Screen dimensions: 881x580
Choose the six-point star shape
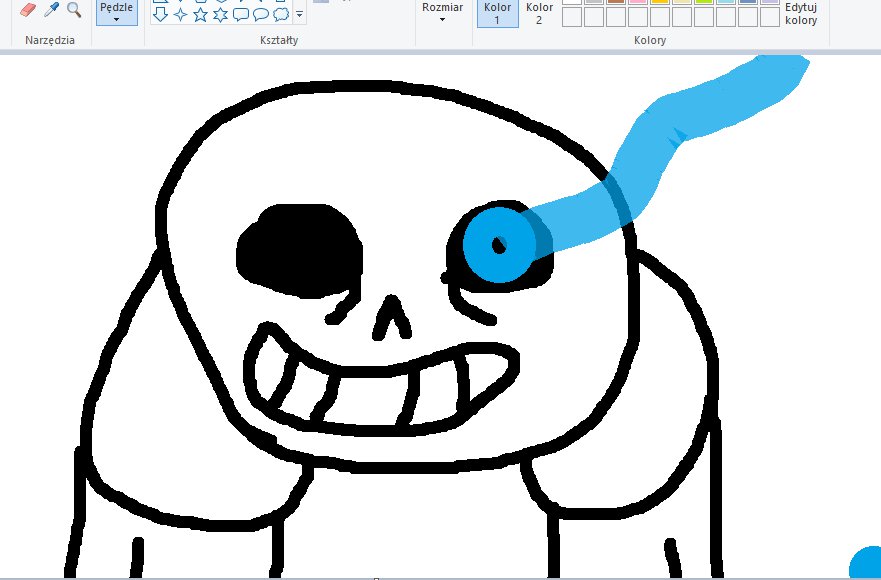[221, 15]
